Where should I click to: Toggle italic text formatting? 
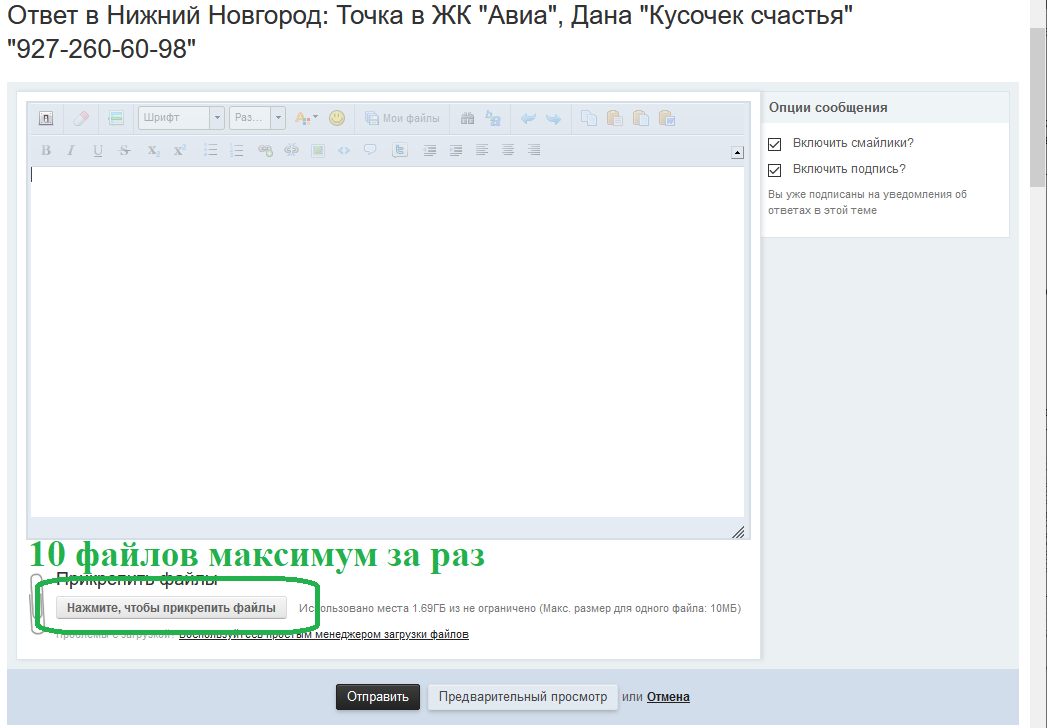pyautogui.click(x=71, y=150)
